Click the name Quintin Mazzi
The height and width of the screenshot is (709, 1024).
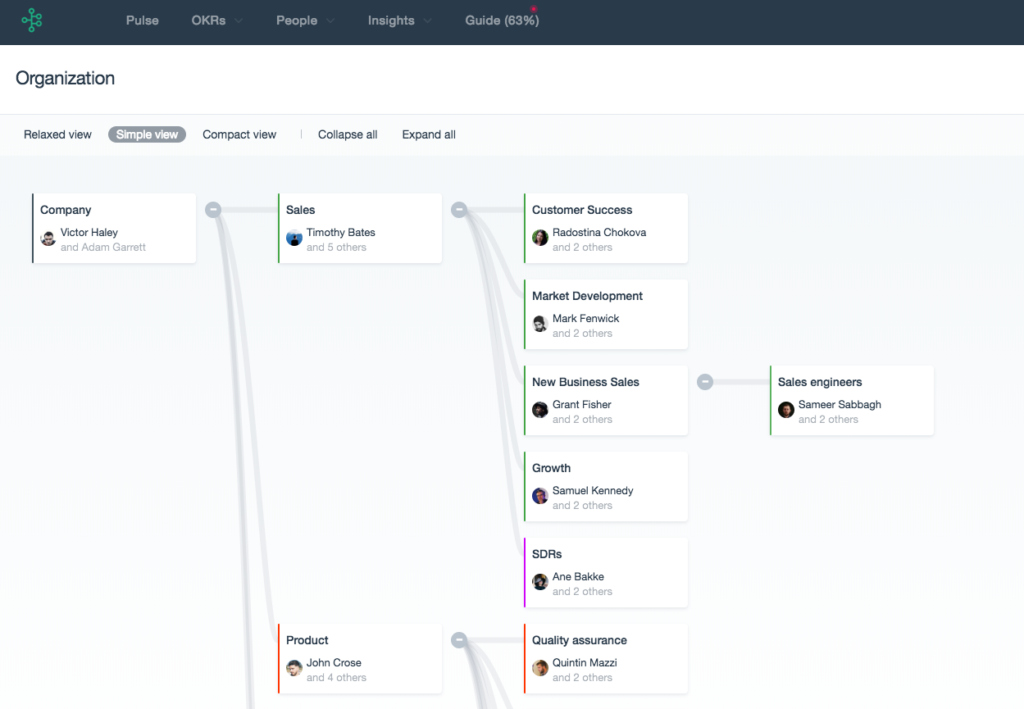[x=584, y=663]
